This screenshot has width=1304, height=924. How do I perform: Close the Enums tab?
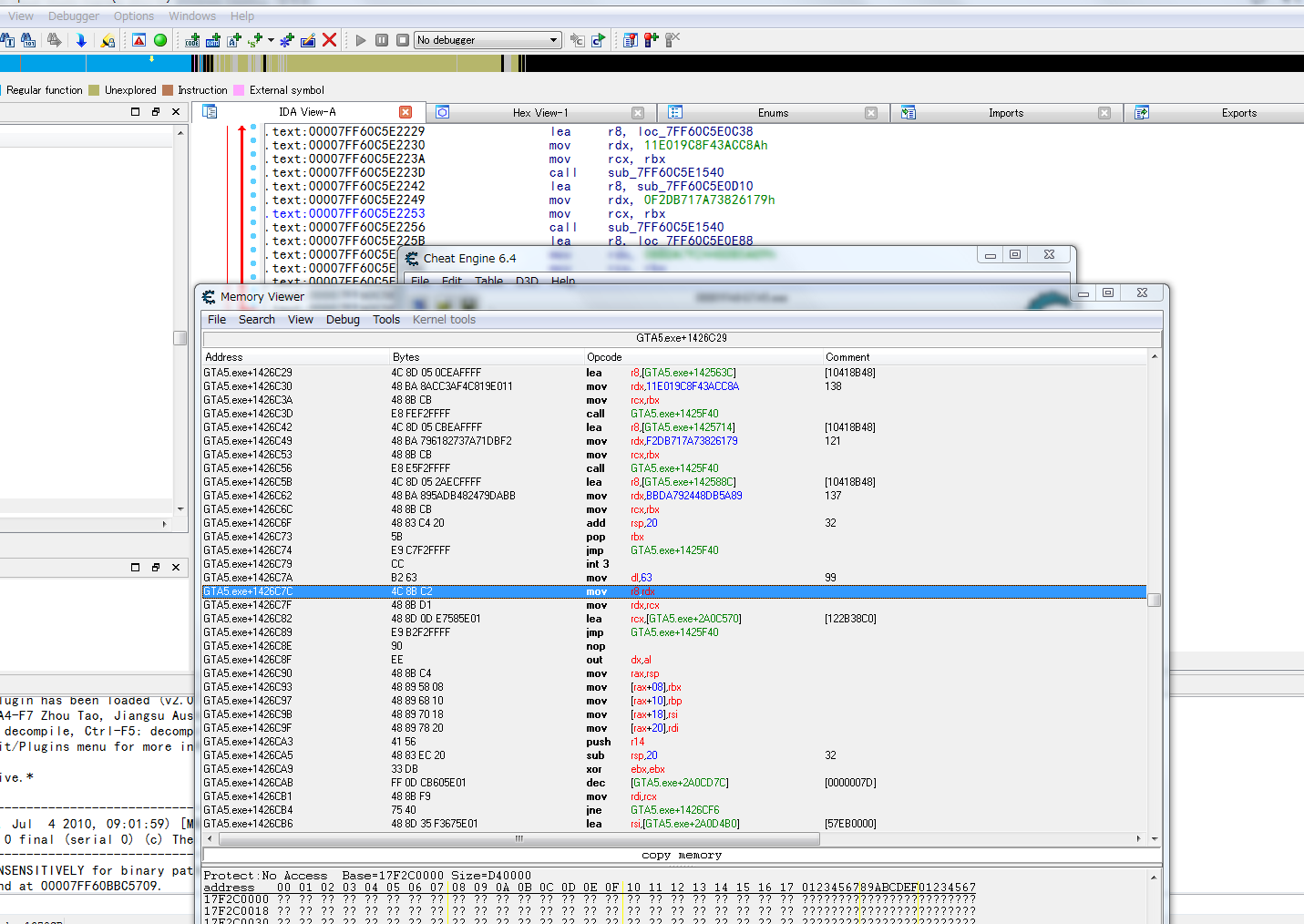tap(871, 113)
